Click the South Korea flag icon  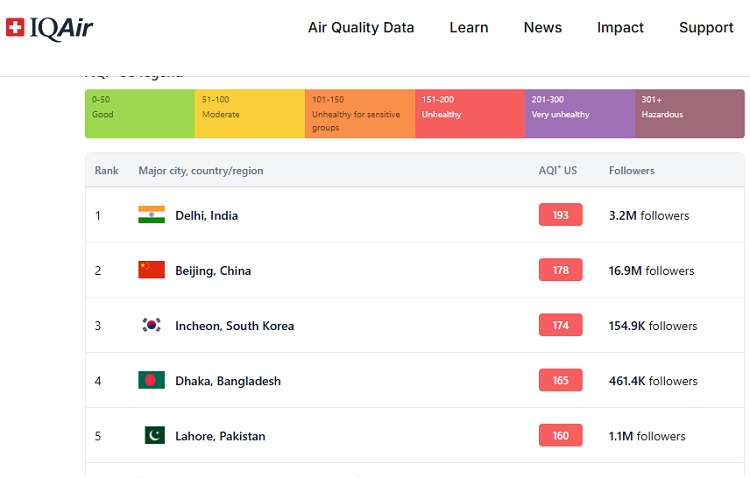[x=151, y=325]
